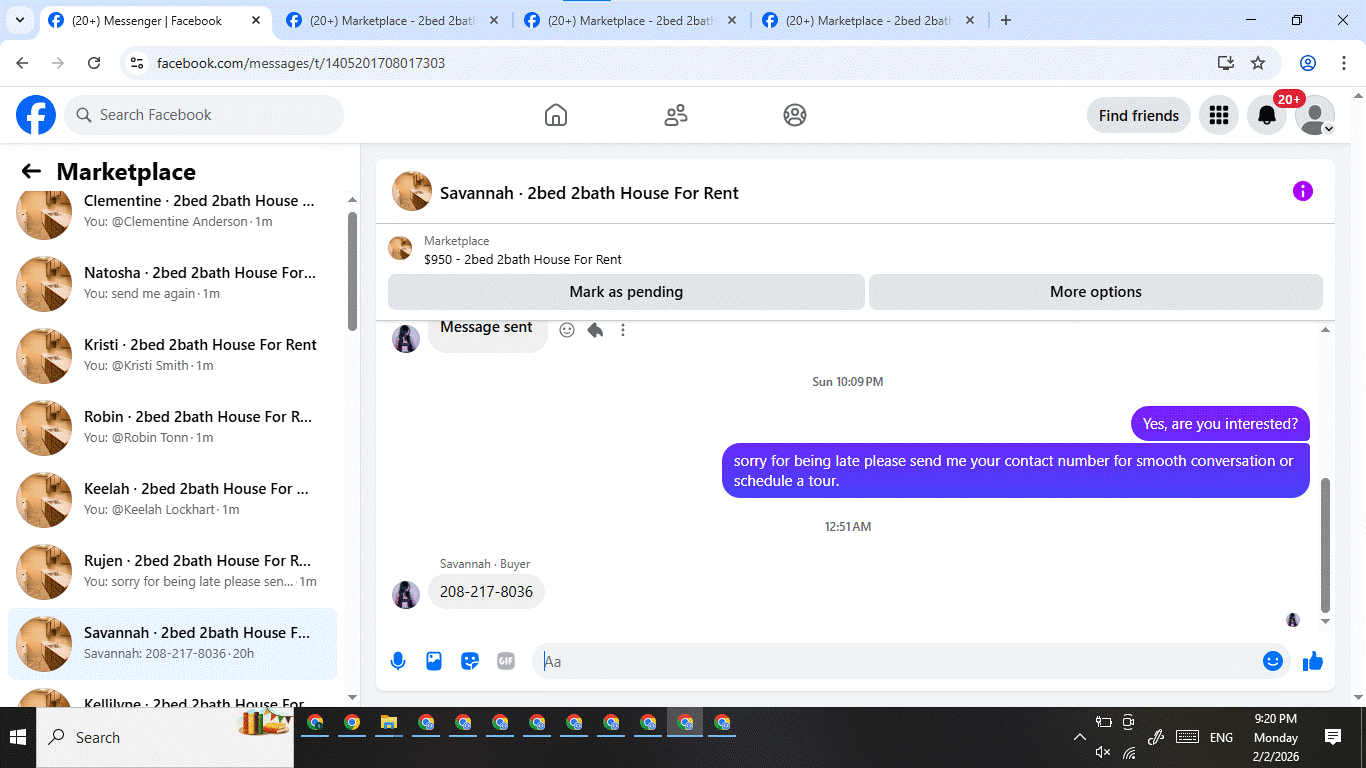Show hidden system tray icons

1080,738
